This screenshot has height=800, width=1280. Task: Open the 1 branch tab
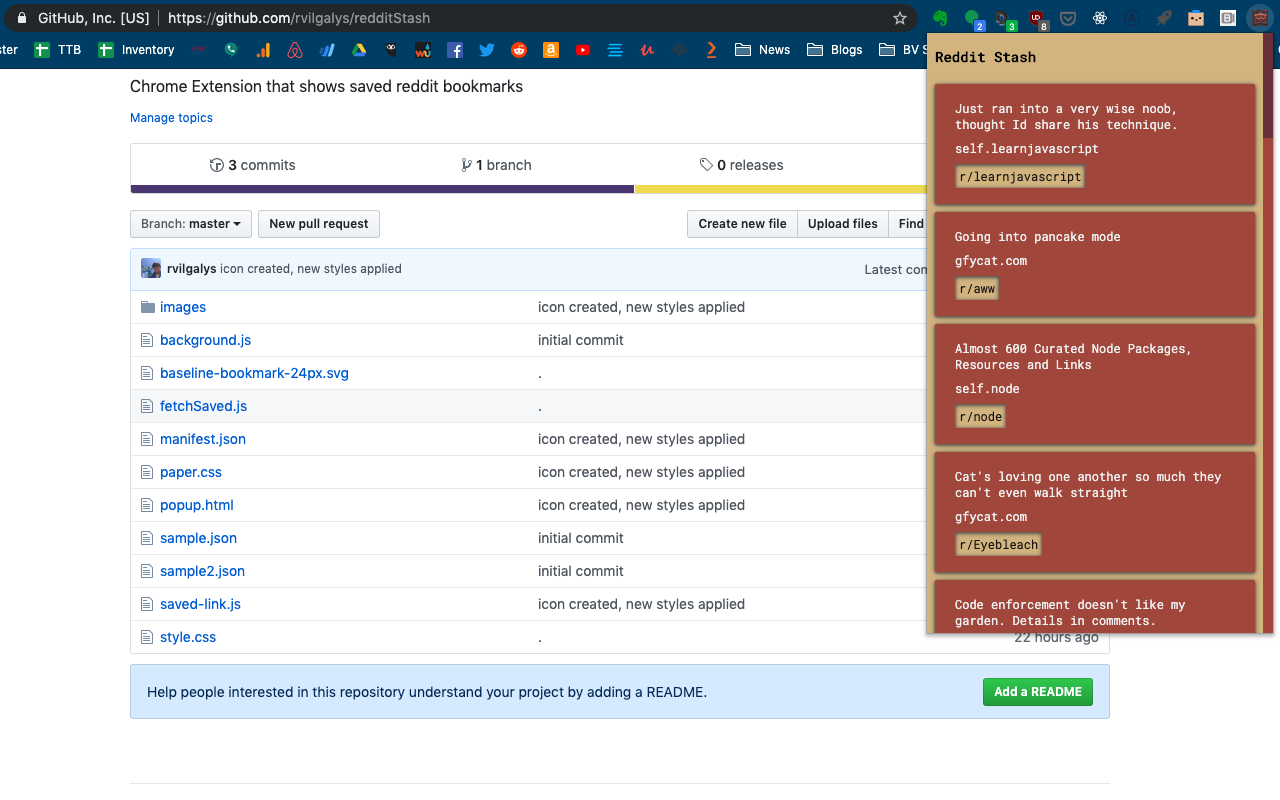point(496,165)
